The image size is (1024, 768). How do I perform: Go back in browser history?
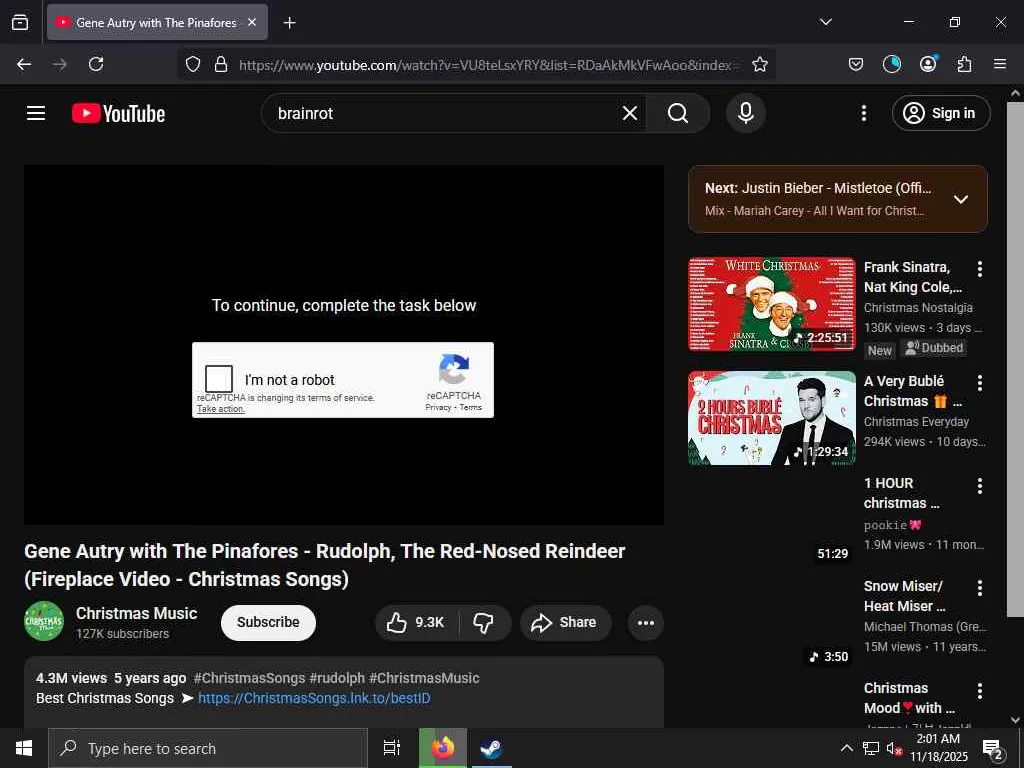click(x=24, y=64)
